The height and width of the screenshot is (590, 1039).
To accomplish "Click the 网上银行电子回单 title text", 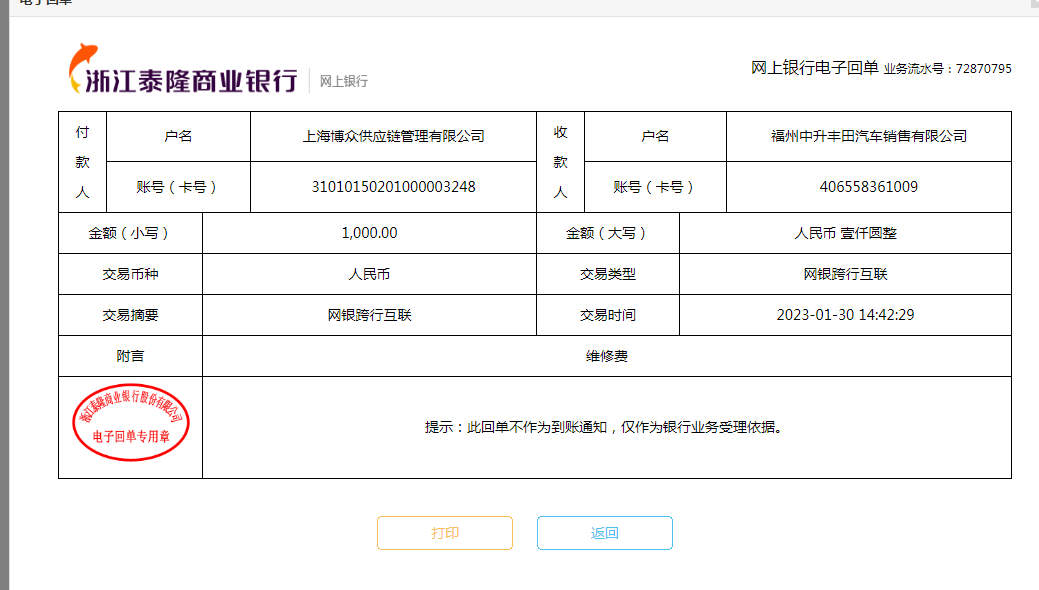I will click(814, 68).
